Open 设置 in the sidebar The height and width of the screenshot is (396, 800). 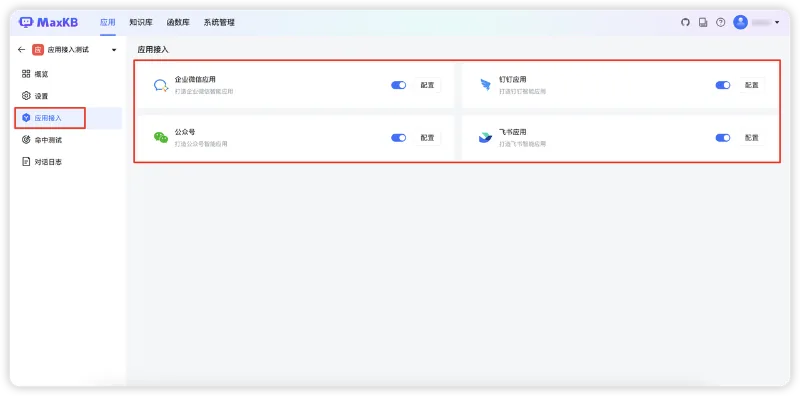pos(68,96)
